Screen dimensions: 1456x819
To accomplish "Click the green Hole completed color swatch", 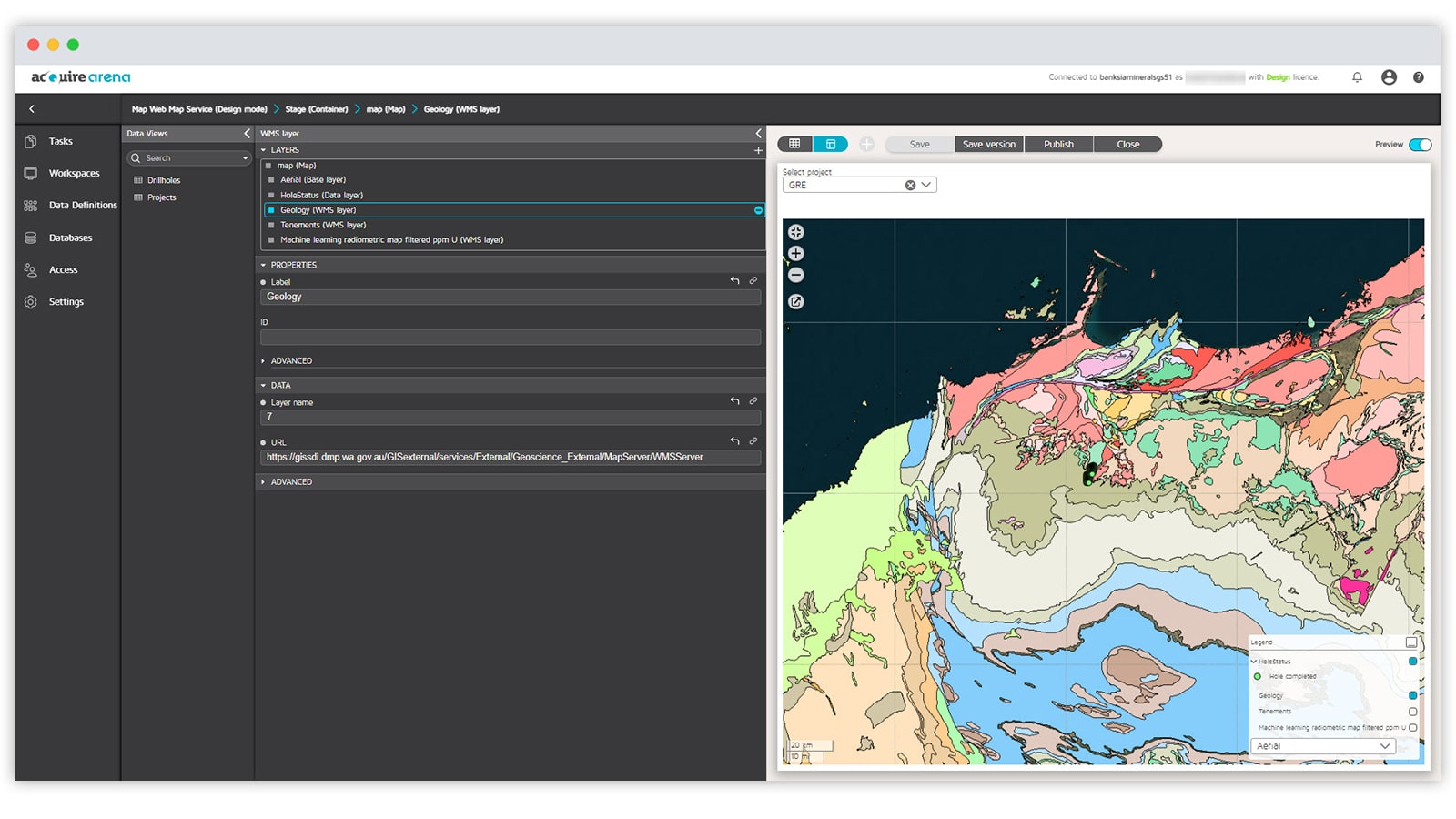I will pyautogui.click(x=1257, y=676).
